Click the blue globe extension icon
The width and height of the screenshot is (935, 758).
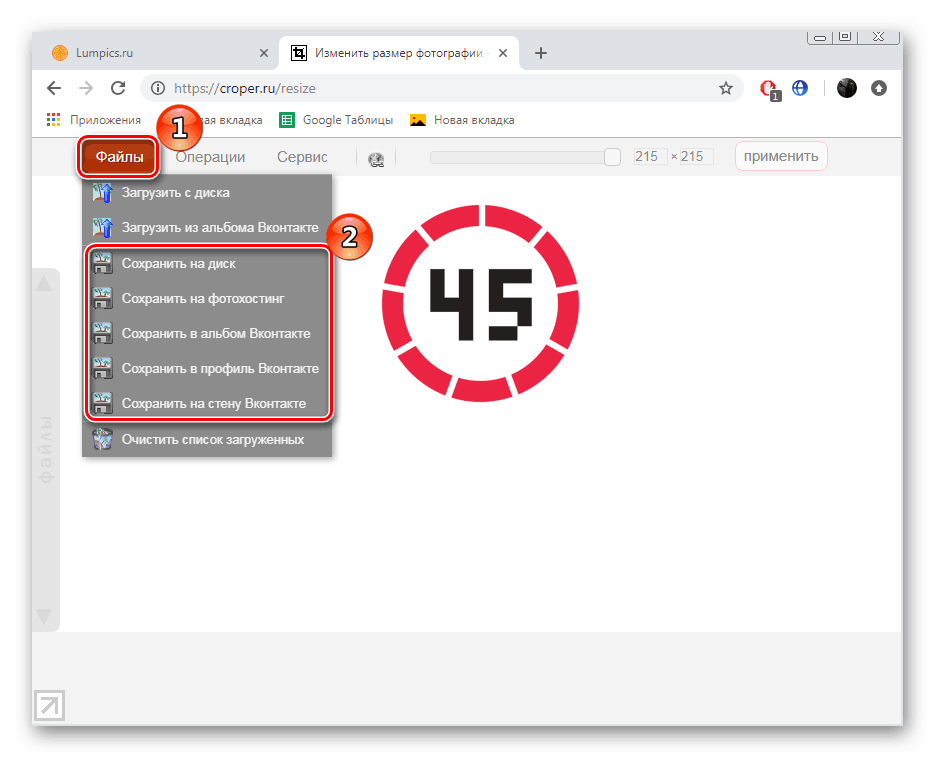800,88
